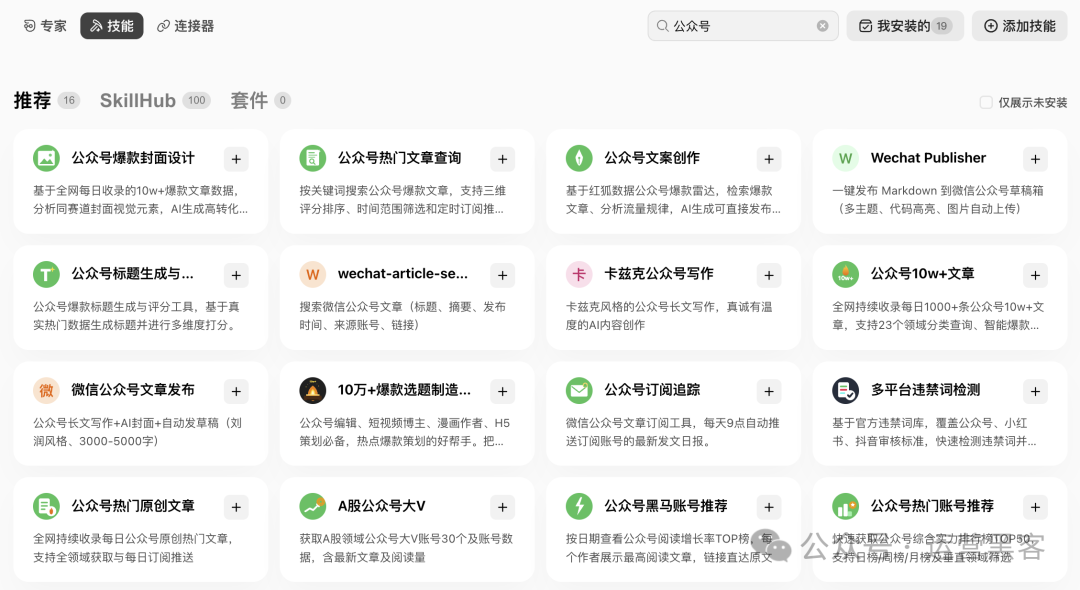The image size is (1080, 590).
Task: Add the 公众号热门原创文章 skill with plus
Action: coord(236,507)
